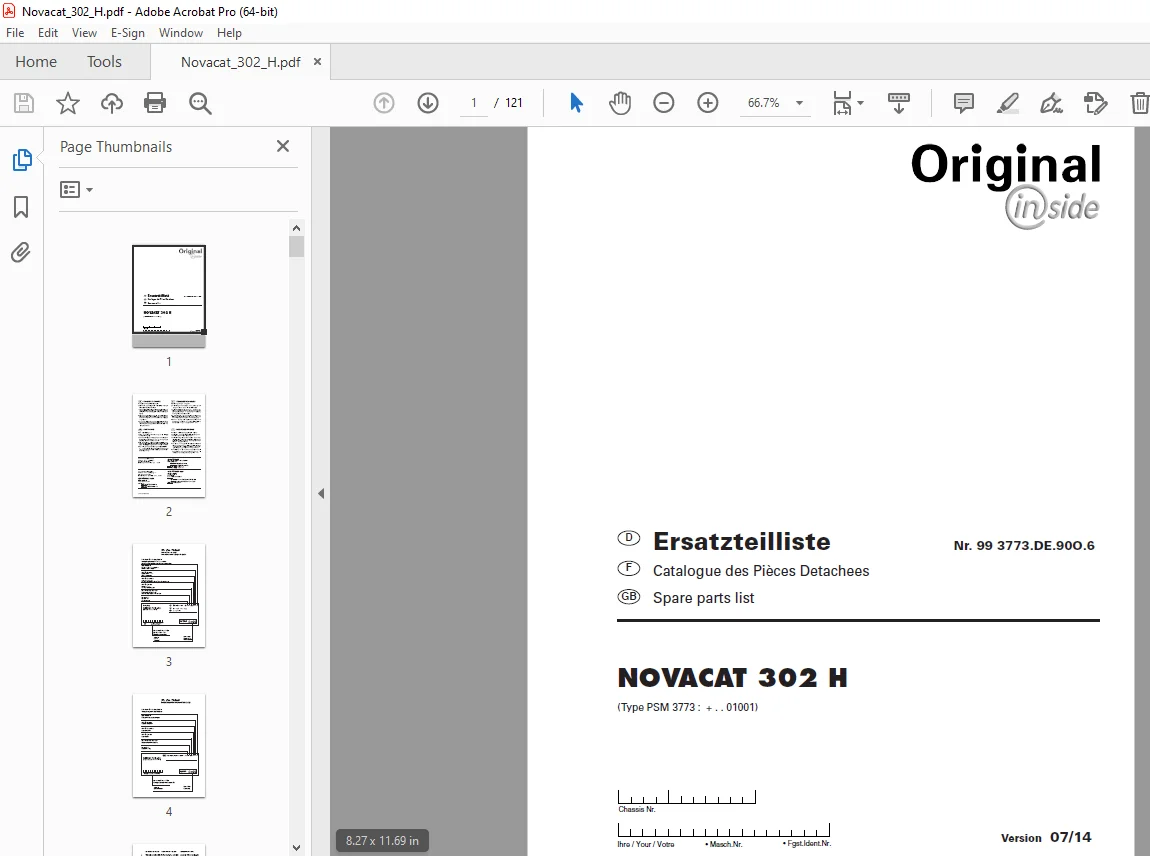1150x856 pixels.
Task: Go to next page arrow
Action: [x=428, y=103]
